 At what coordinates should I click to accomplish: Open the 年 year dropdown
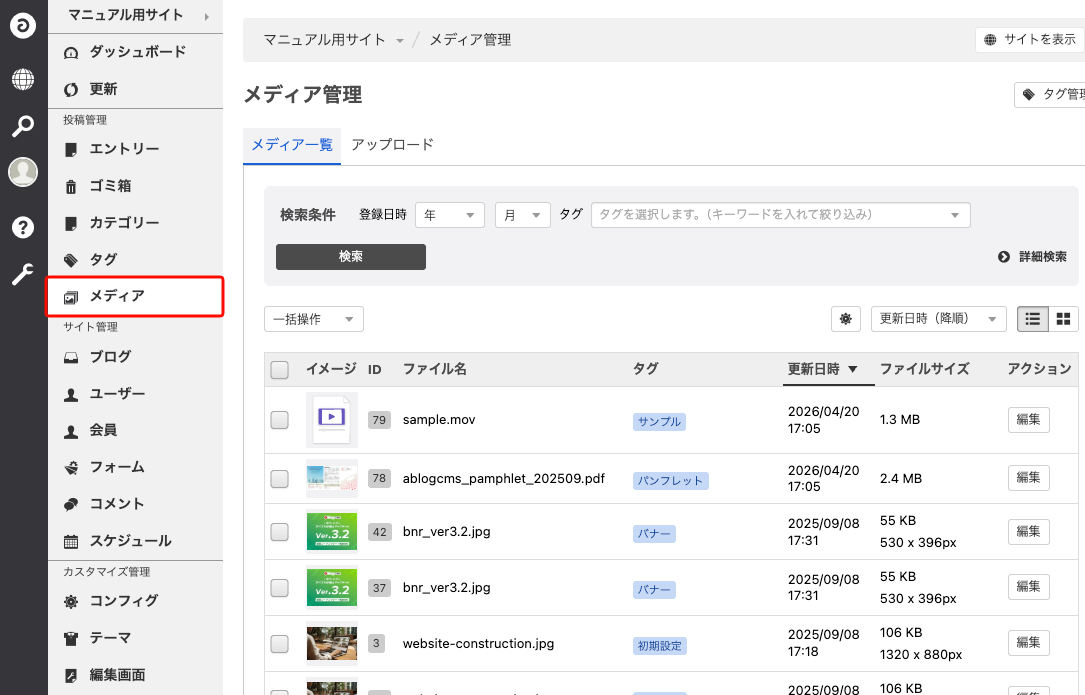449,215
